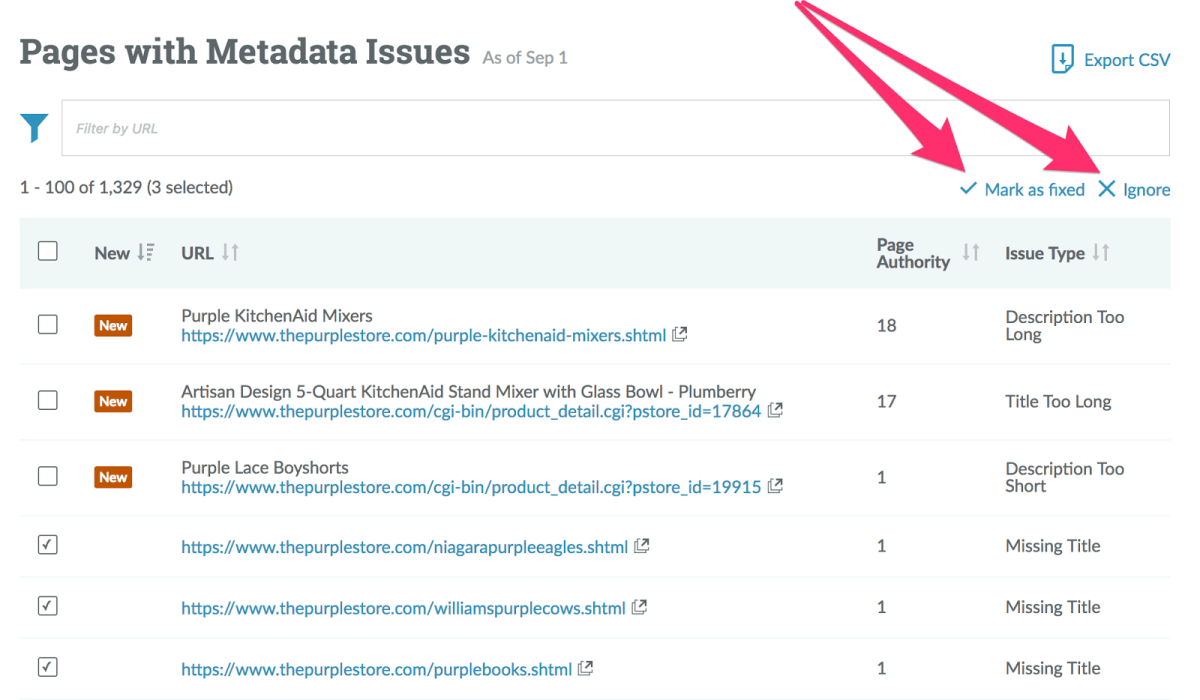Click New badge on Purple KitchenAid Mixers row
Screen dimensions: 1200x700
click(113, 325)
